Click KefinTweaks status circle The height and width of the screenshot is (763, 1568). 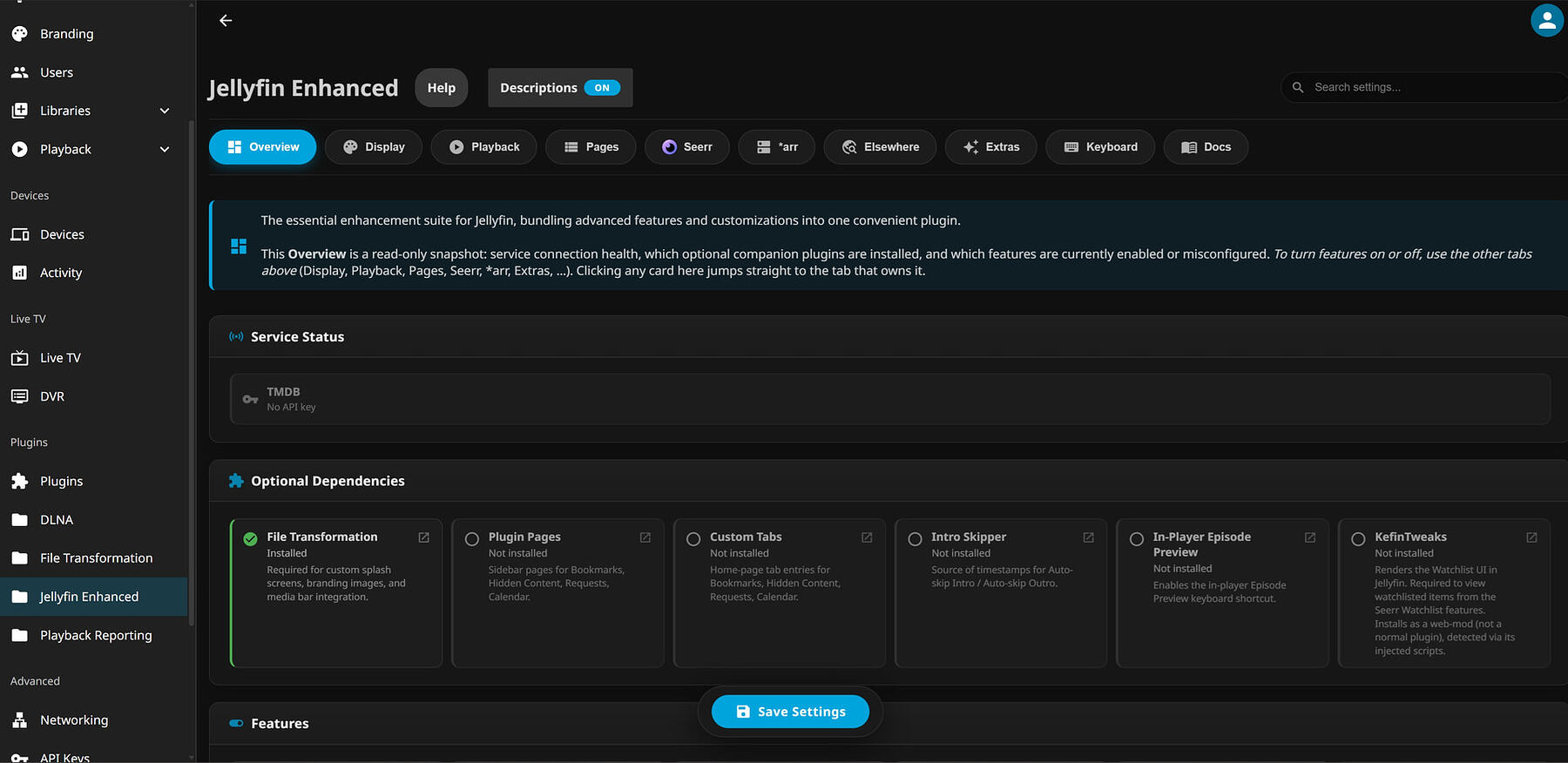pyautogui.click(x=1358, y=539)
